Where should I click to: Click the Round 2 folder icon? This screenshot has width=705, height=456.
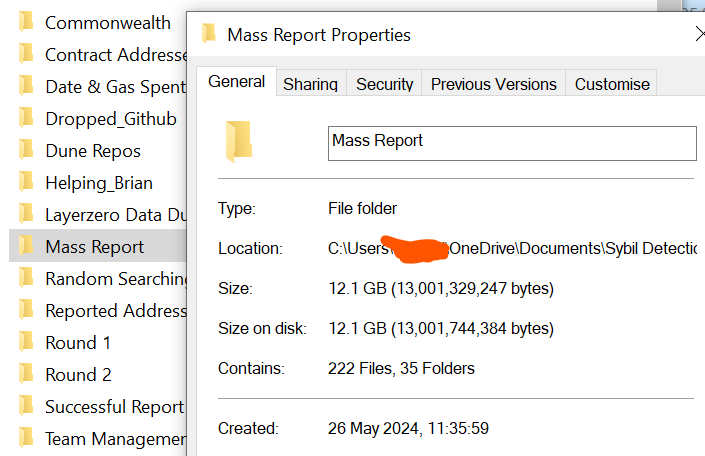click(26, 374)
